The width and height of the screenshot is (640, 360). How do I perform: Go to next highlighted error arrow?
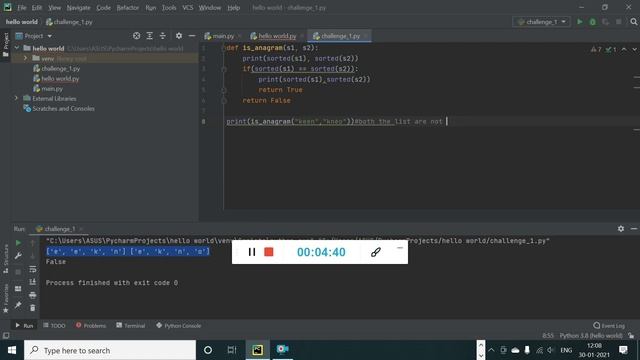634,49
